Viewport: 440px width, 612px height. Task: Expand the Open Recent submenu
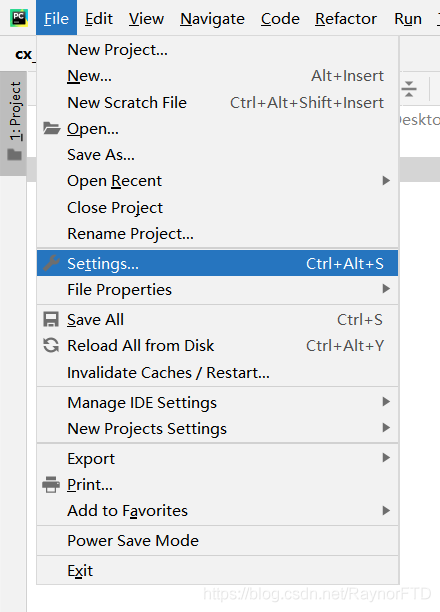[218, 181]
